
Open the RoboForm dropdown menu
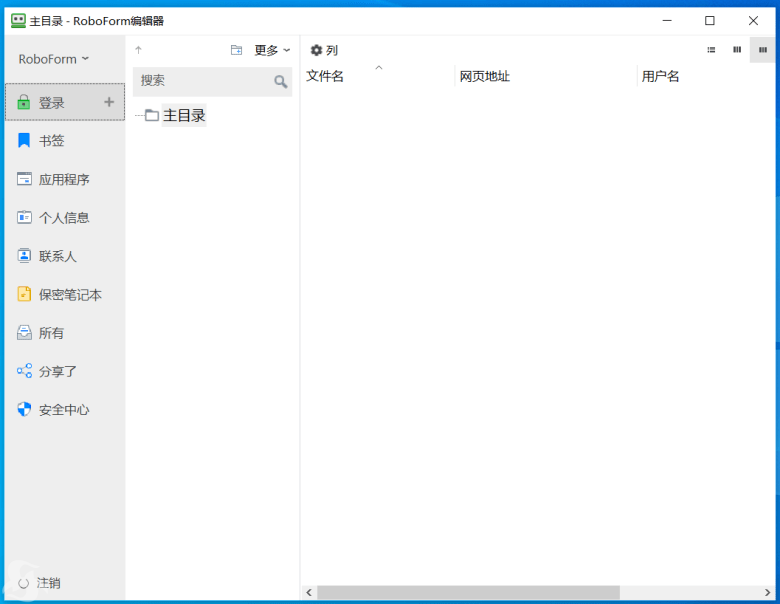point(53,59)
